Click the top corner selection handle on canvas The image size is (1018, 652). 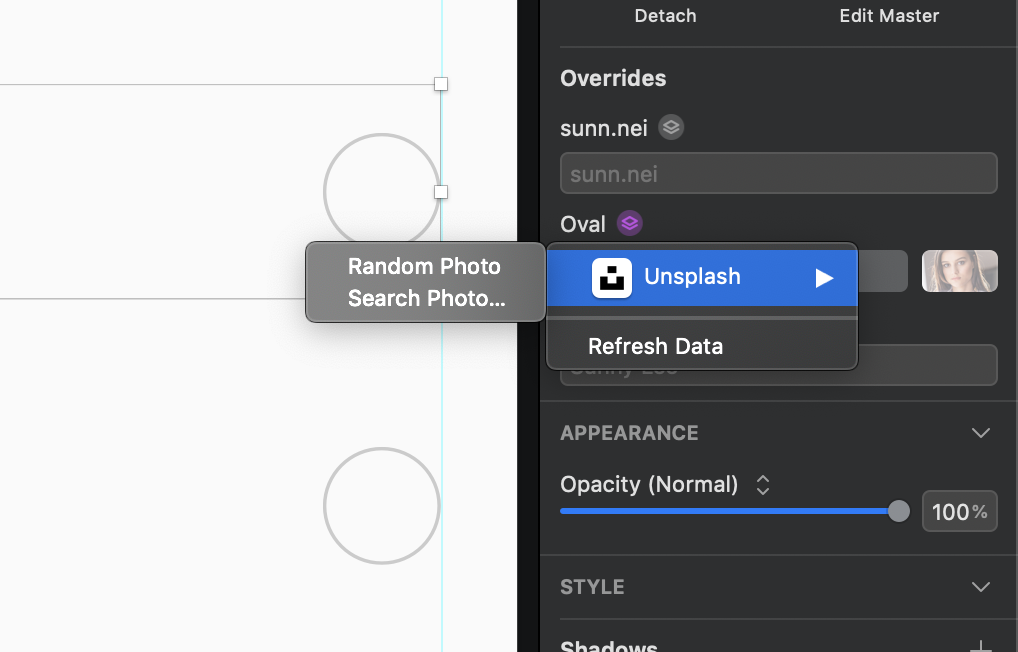click(x=441, y=84)
